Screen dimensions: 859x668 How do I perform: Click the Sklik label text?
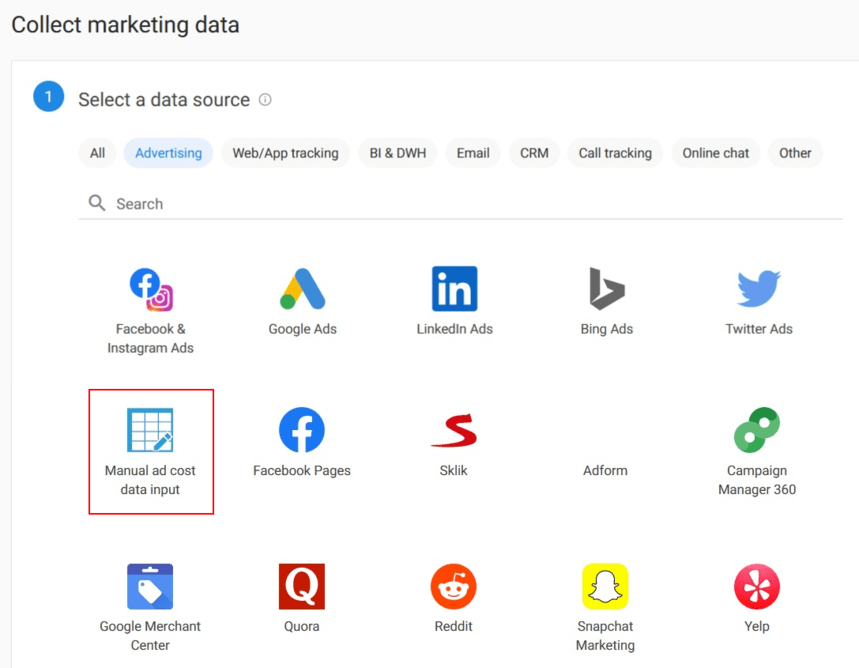454,471
